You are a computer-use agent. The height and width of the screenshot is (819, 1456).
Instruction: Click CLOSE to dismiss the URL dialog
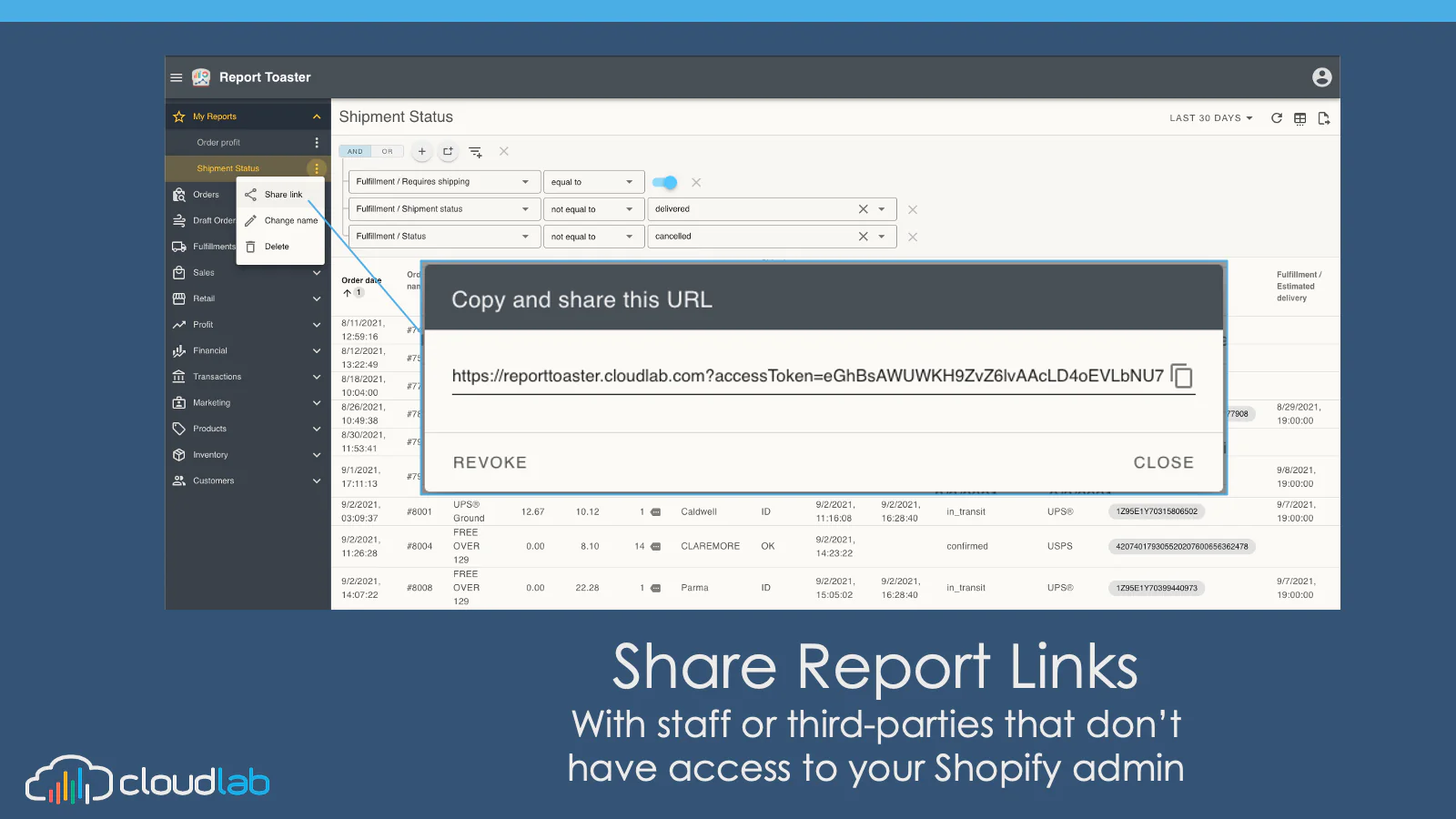[x=1163, y=462]
